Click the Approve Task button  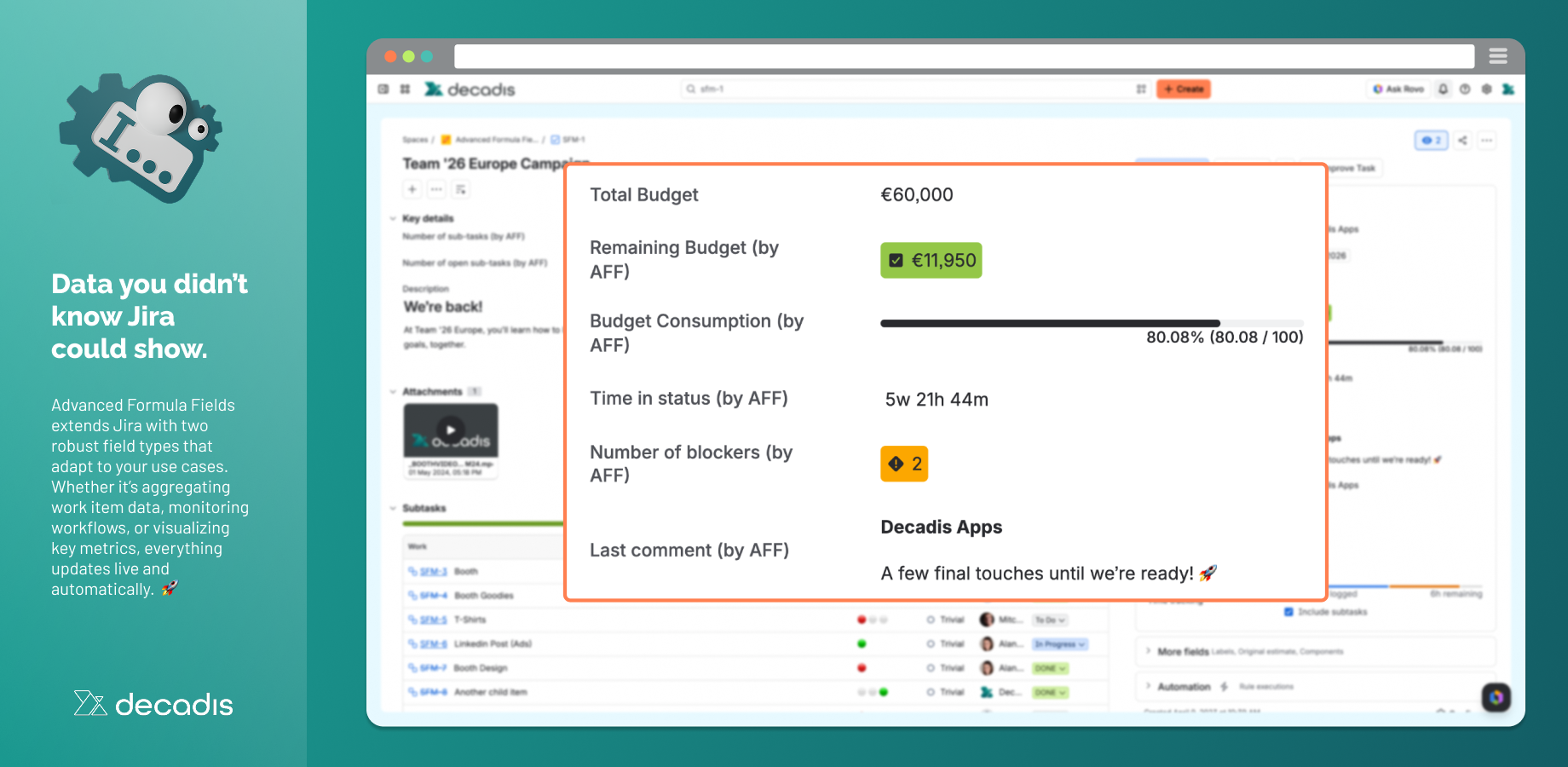pyautogui.click(x=1353, y=168)
